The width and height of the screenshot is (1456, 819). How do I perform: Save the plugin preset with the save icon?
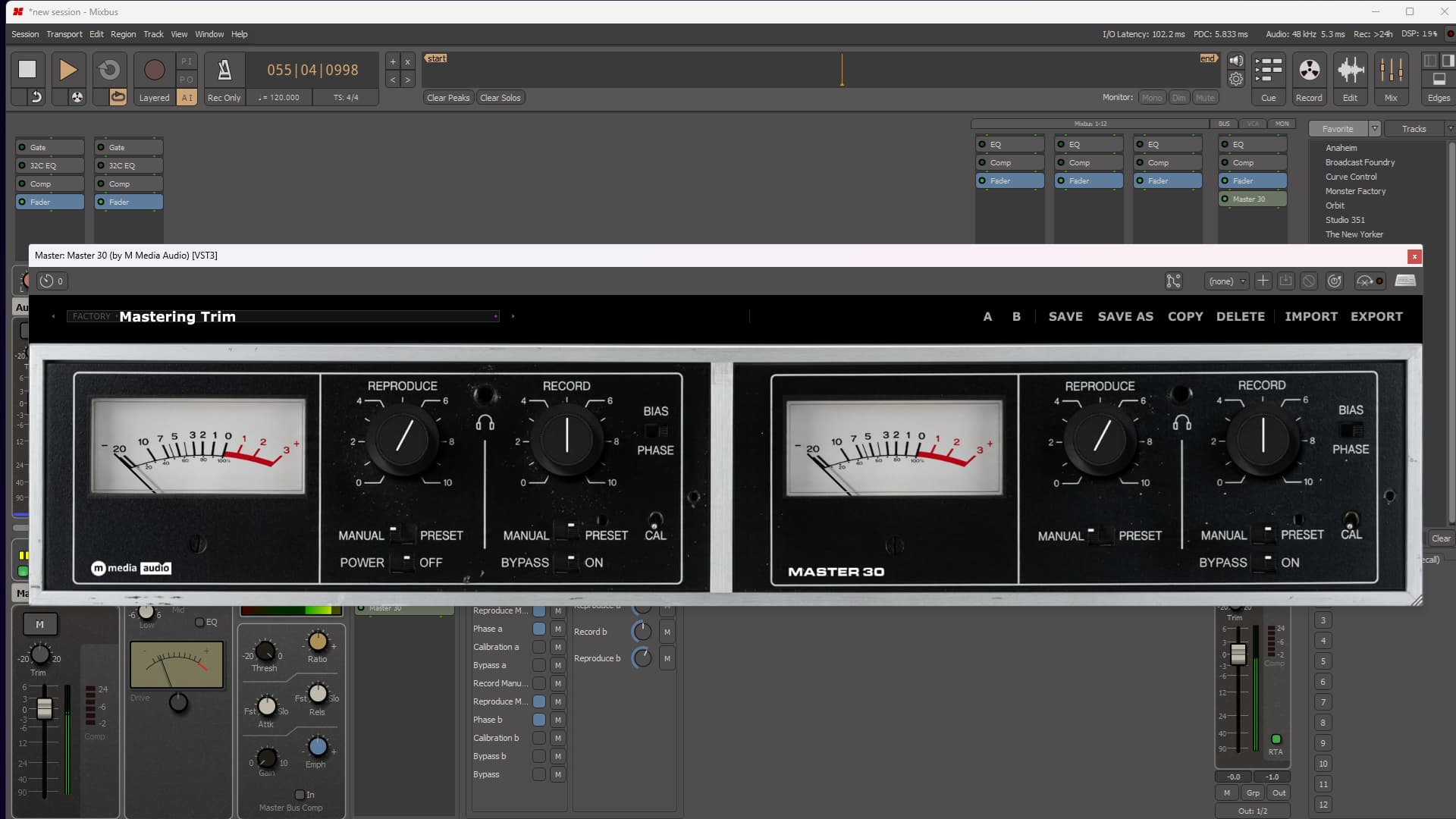tap(1285, 281)
